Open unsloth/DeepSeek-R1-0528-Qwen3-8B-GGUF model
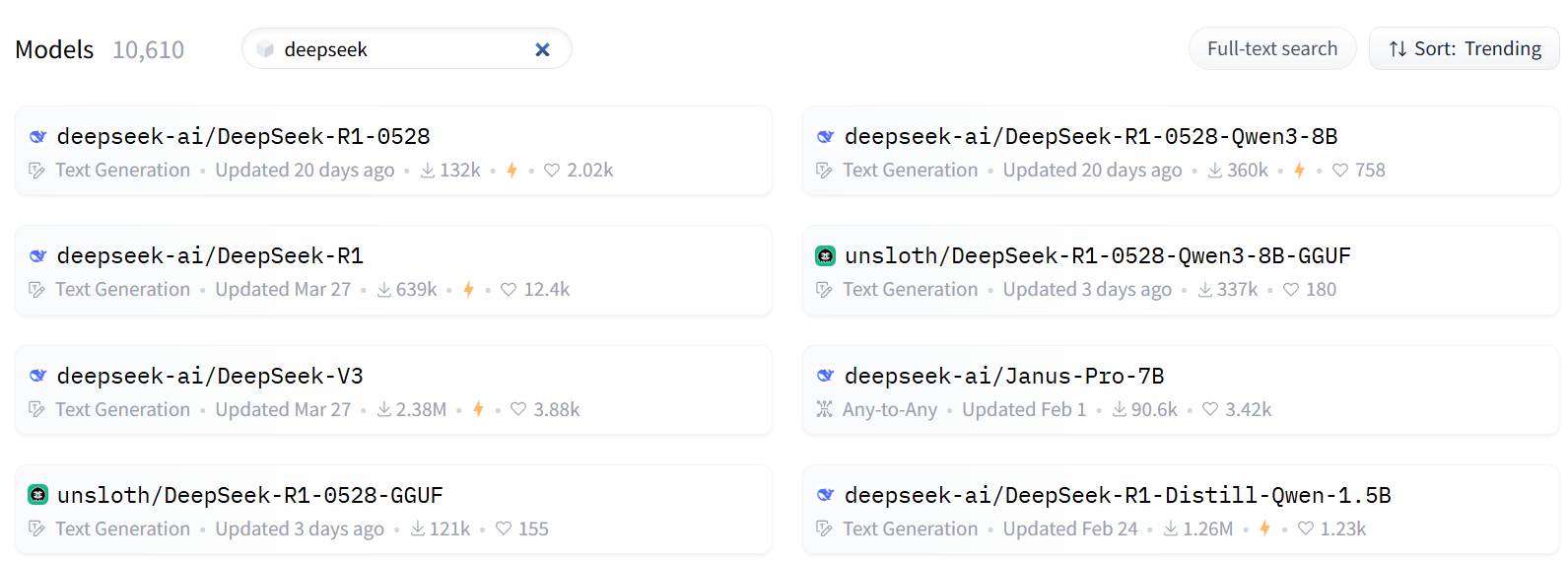This screenshot has height=562, width=1568. pos(1181,270)
